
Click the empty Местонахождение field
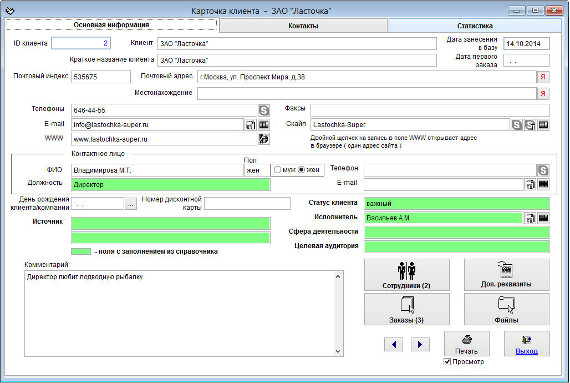pos(367,93)
